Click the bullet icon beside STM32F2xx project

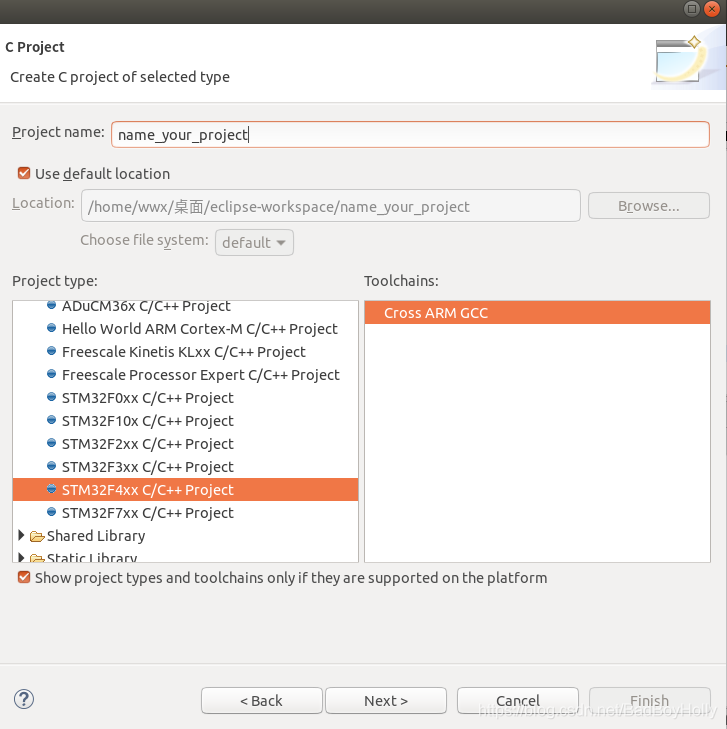coord(52,443)
